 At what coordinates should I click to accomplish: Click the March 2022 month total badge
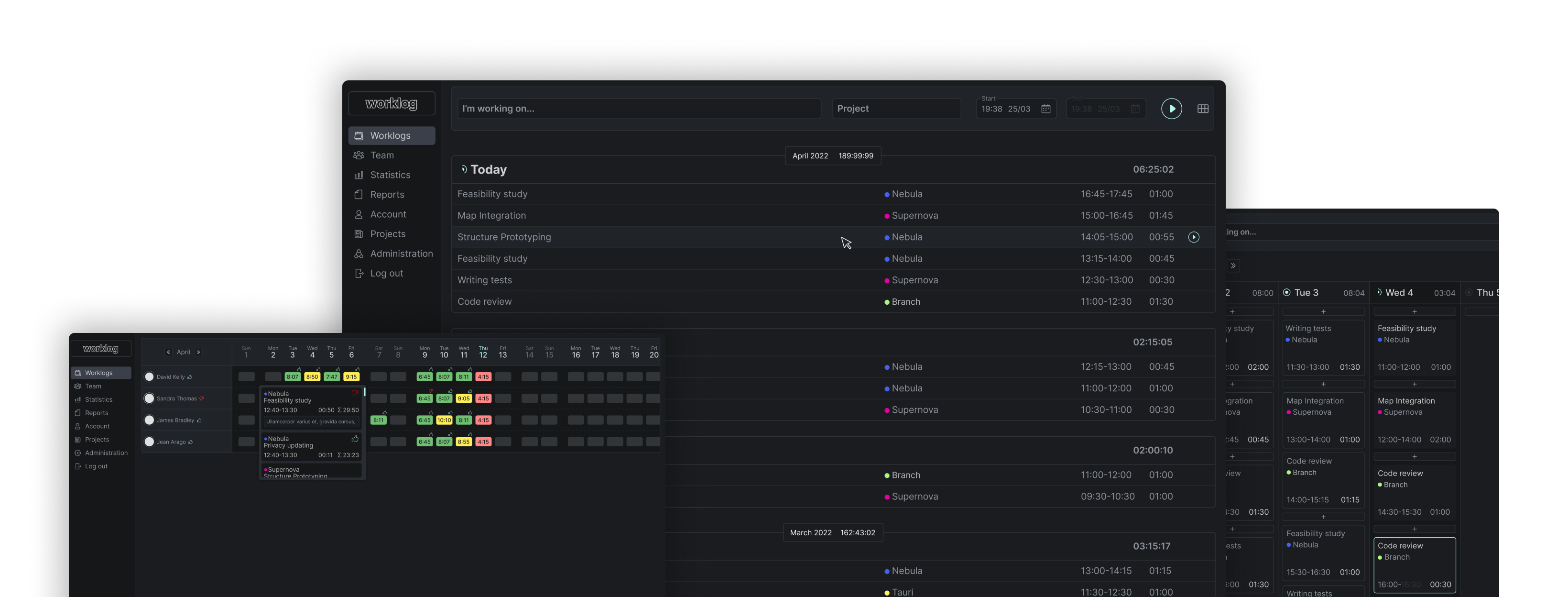833,532
